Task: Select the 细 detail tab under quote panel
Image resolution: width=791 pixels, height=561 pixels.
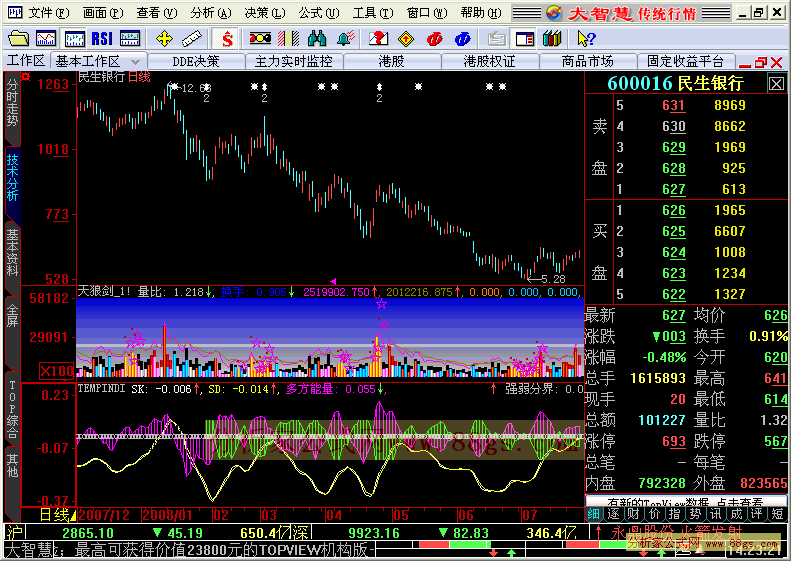Action: (593, 514)
